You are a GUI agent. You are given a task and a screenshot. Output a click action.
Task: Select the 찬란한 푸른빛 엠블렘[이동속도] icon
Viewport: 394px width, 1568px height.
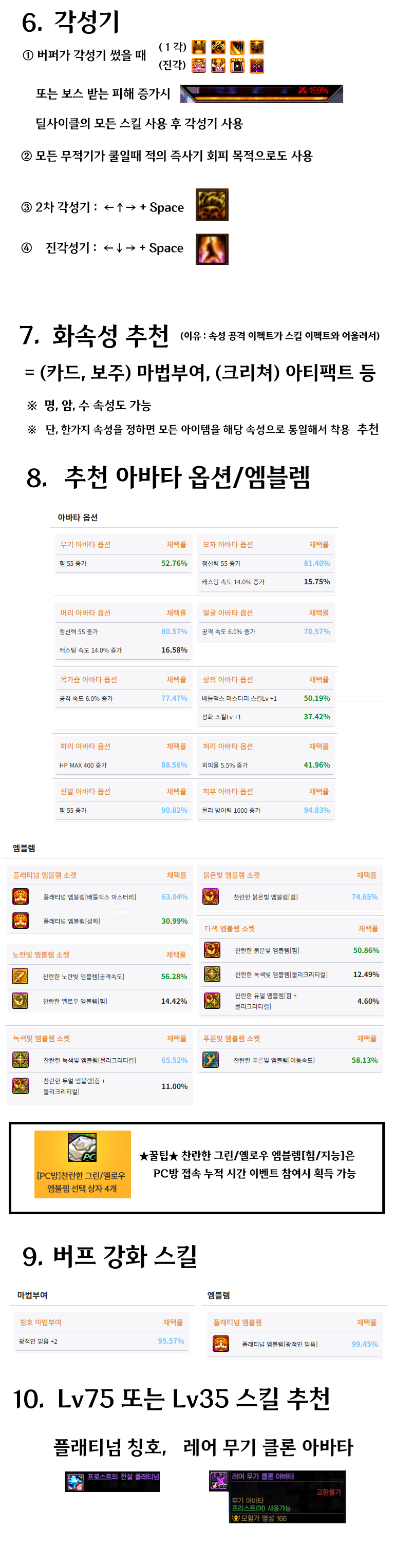click(211, 1060)
